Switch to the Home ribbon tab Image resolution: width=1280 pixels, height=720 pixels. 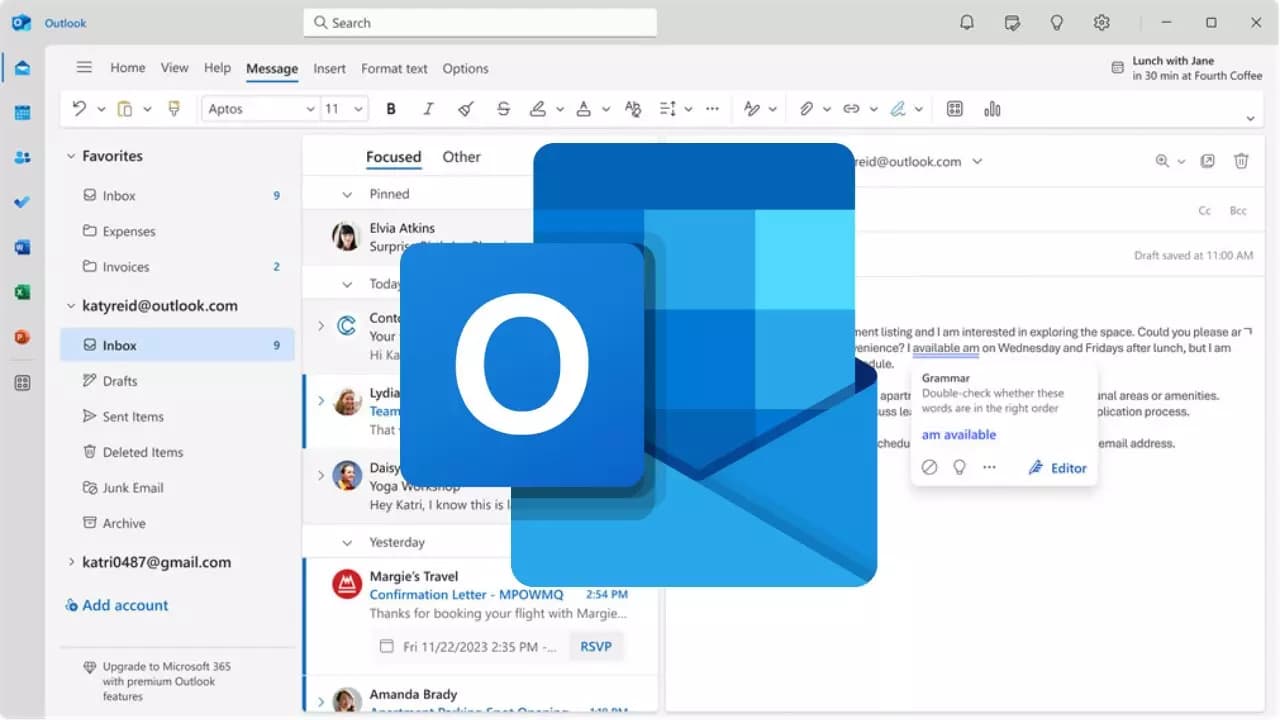(128, 68)
